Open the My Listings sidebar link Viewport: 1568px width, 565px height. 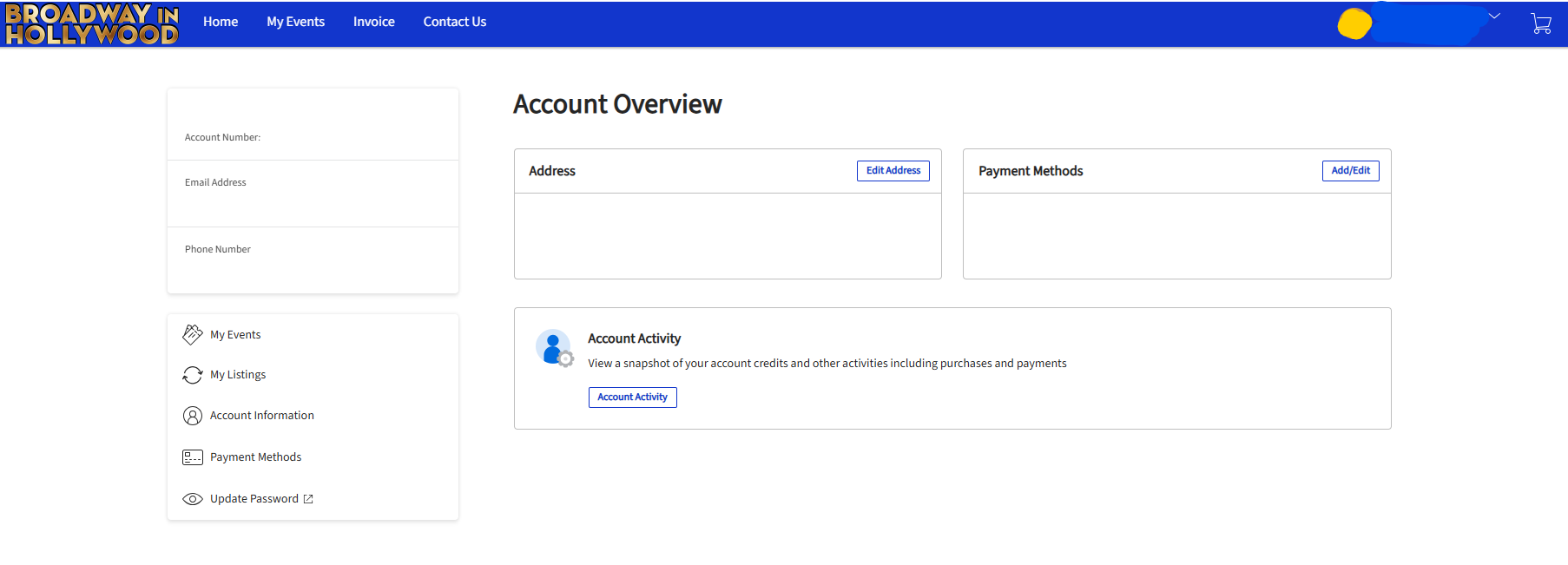(x=238, y=375)
